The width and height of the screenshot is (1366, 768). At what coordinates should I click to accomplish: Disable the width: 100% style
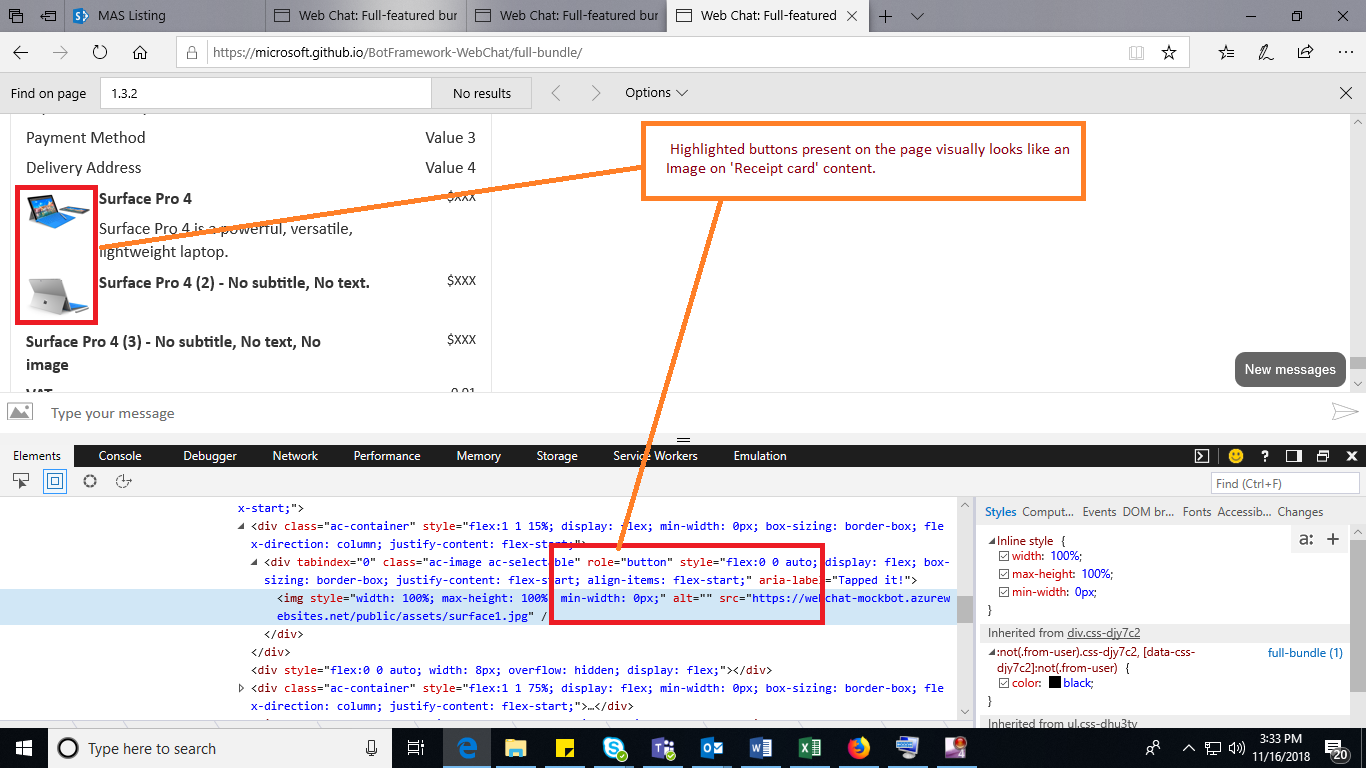pos(1003,556)
